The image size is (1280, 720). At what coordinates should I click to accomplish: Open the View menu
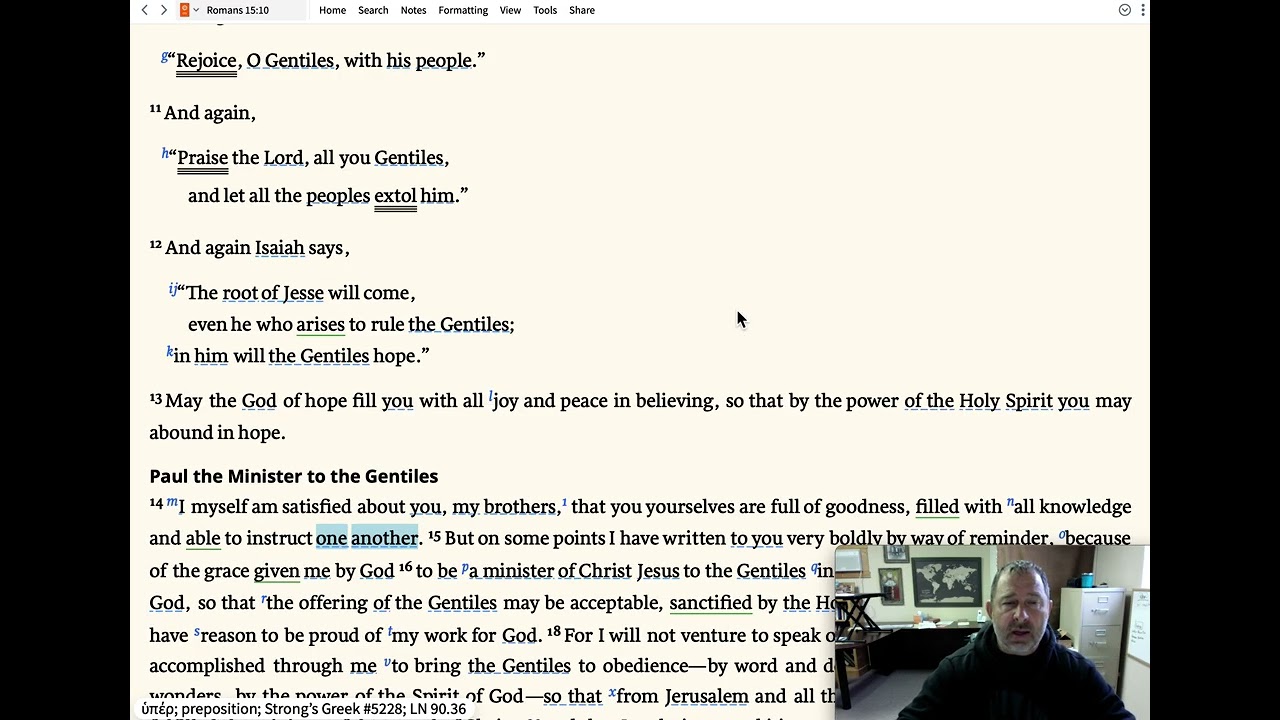tap(510, 10)
